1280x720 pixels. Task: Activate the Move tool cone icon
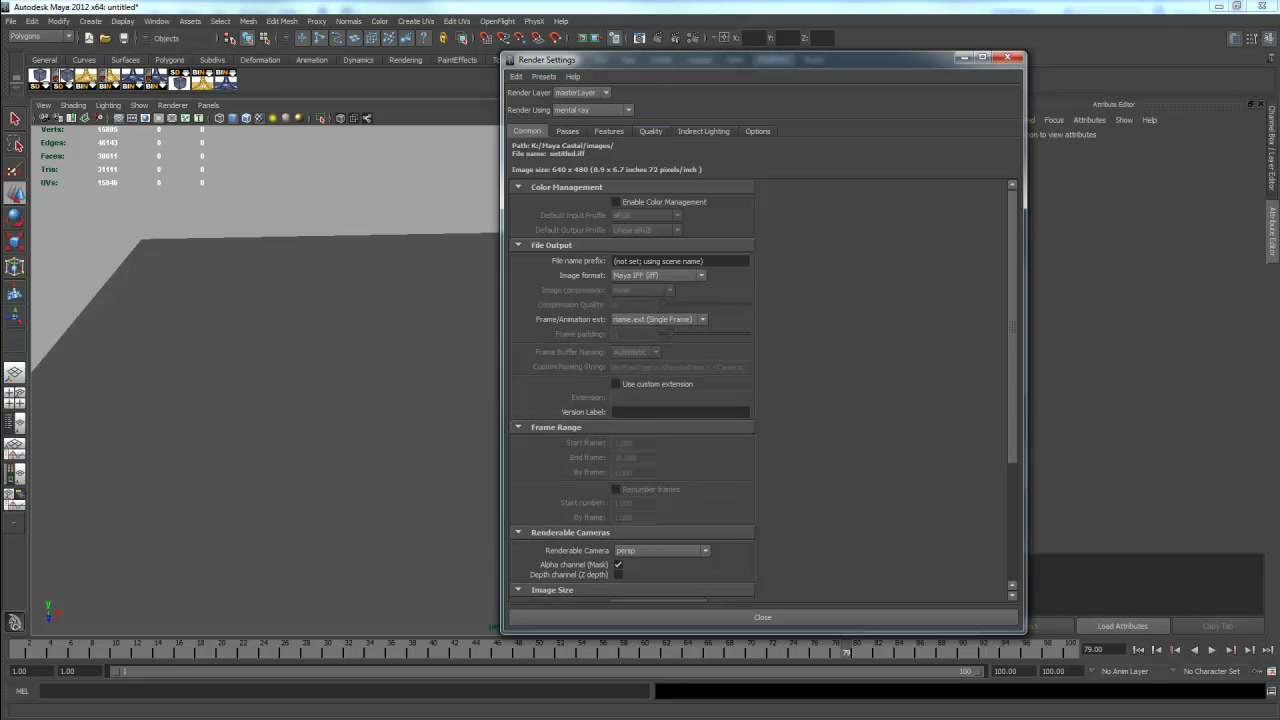[x=15, y=194]
